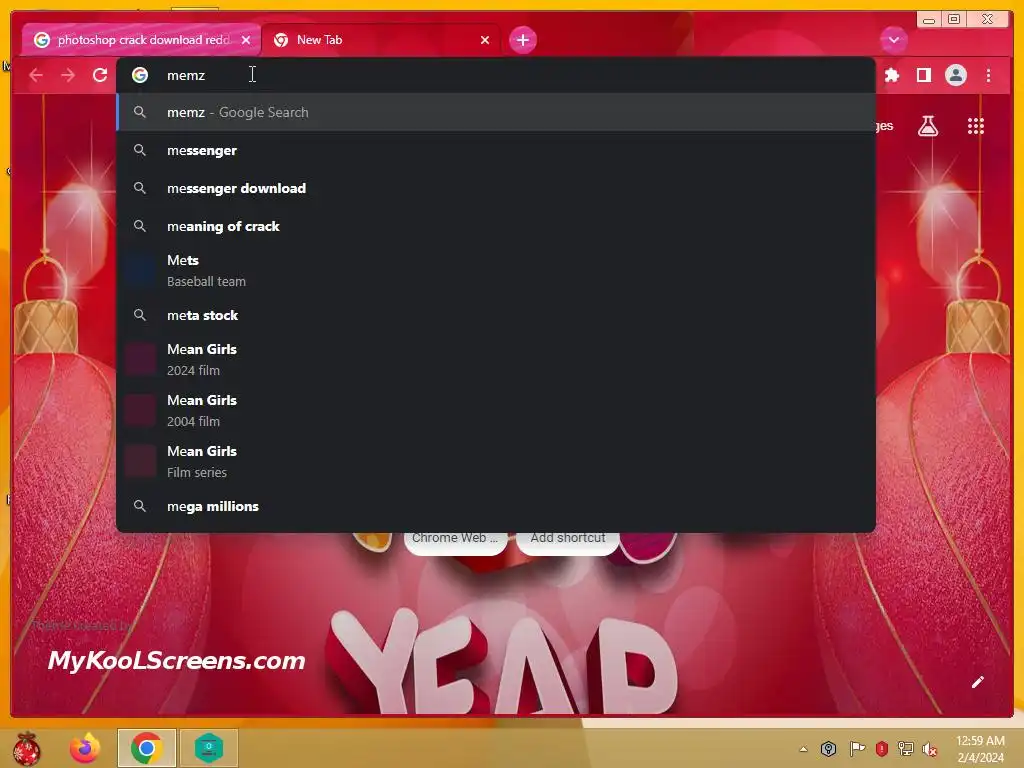Viewport: 1024px width, 768px height.
Task: Open the profile avatar icon
Action: pos(955,76)
